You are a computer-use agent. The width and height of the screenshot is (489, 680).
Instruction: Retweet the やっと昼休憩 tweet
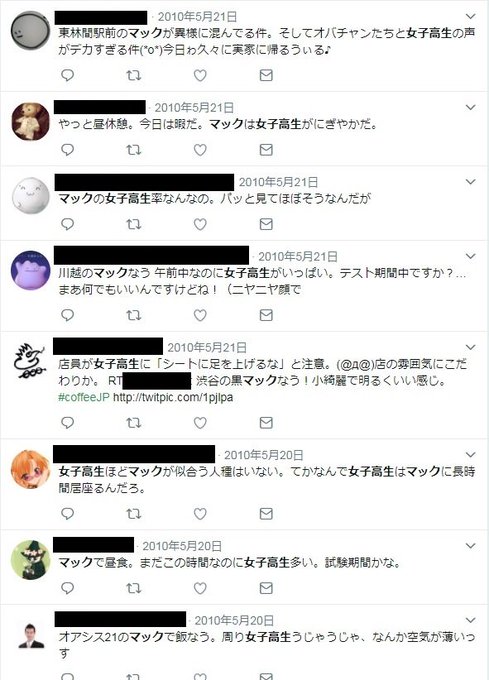point(134,150)
